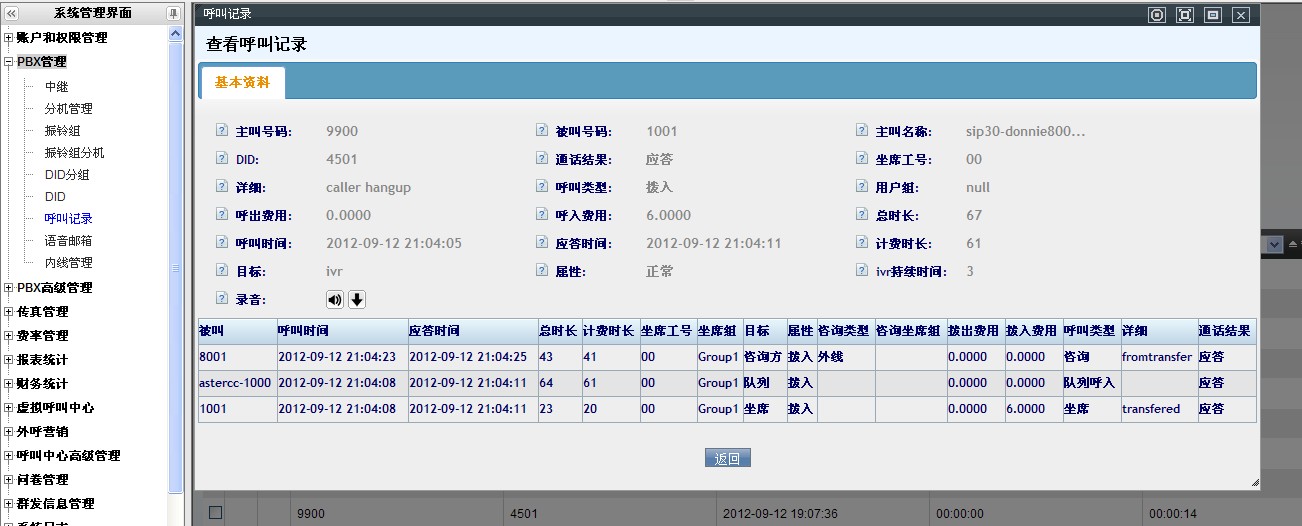This screenshot has height=526, width=1302.
Task: Play the call recording via speaker icon
Action: [x=334, y=300]
